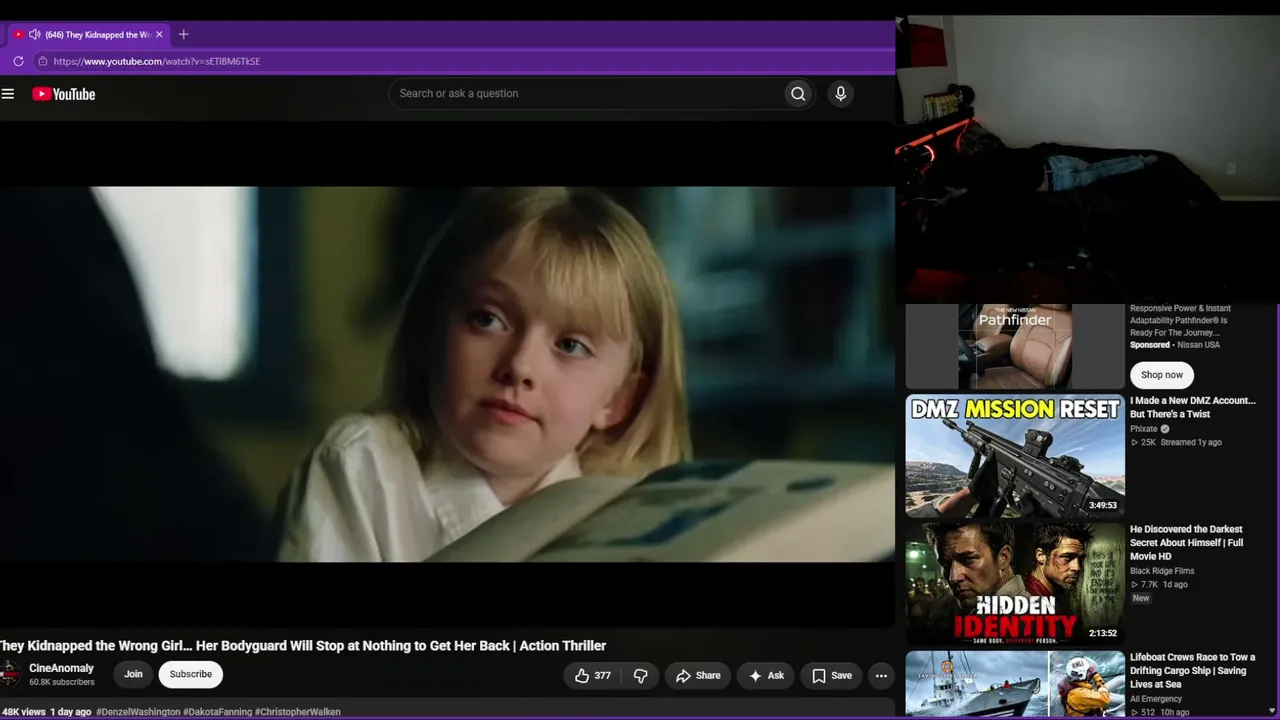Click the 48K views count text
This screenshot has width=1280, height=720.
point(24,712)
